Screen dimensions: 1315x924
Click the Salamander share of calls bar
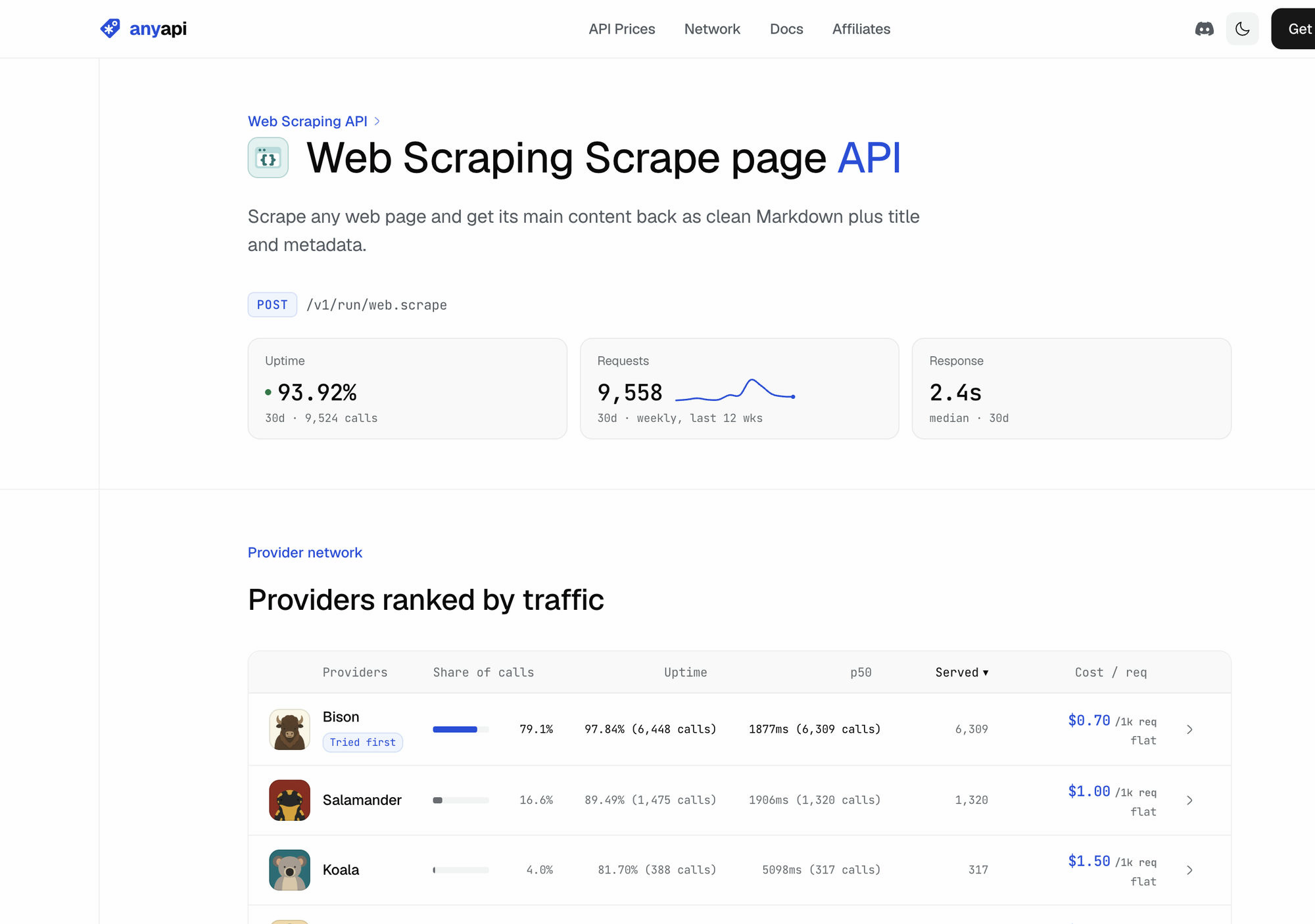461,800
